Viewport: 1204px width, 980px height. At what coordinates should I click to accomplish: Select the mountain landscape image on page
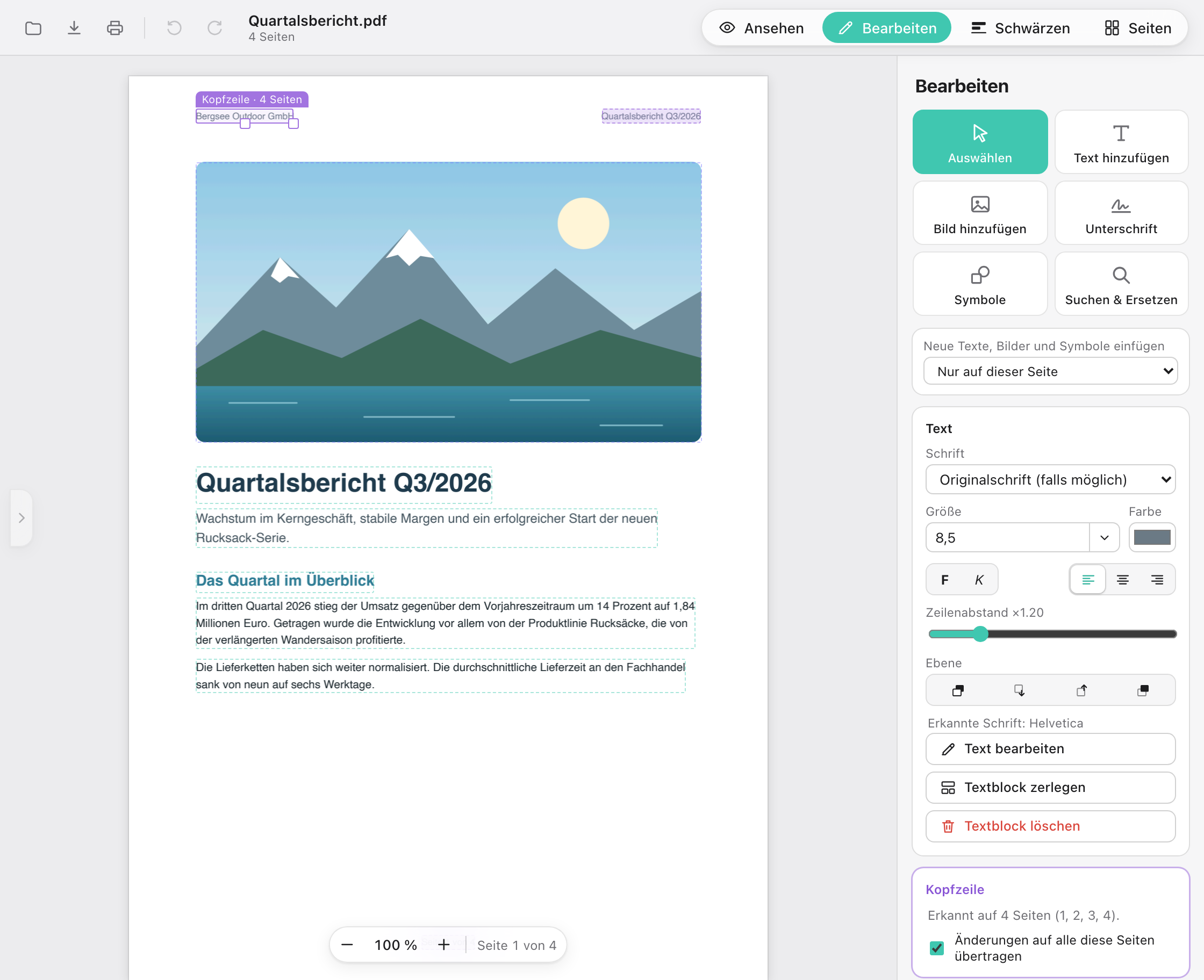448,302
